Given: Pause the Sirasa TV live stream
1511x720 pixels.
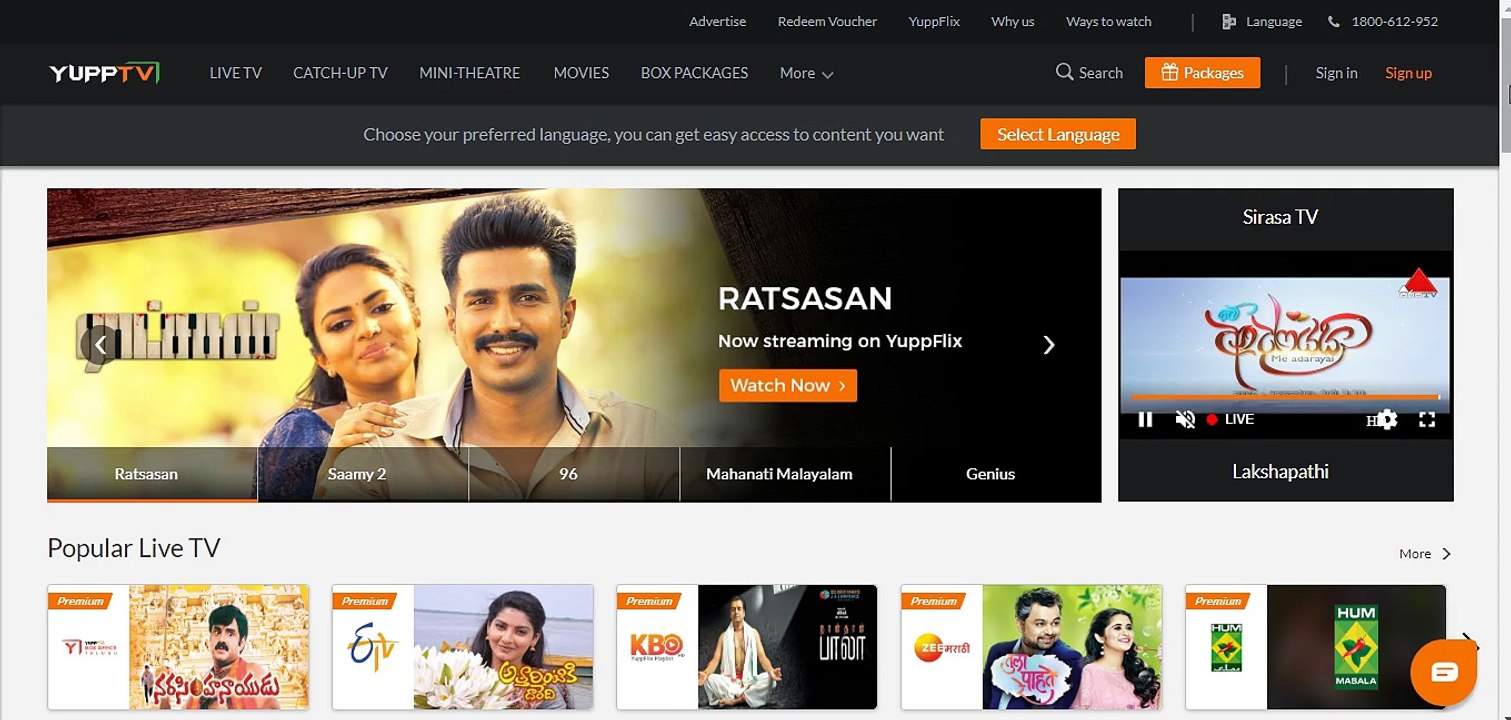Looking at the screenshot, I should pyautogui.click(x=1146, y=420).
